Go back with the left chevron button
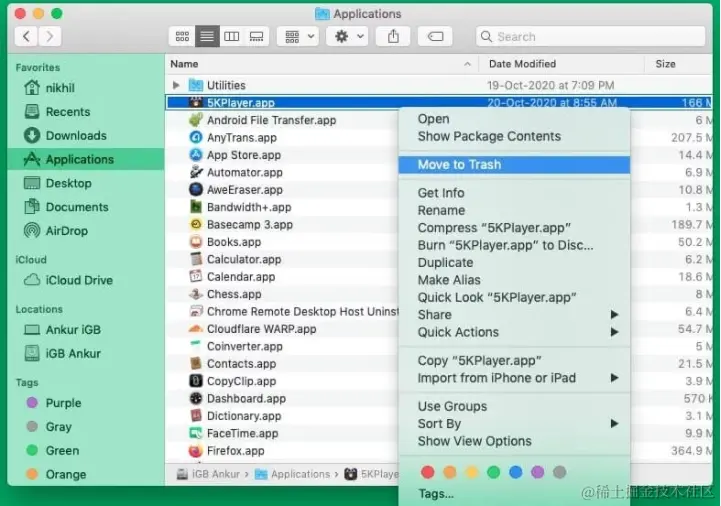Viewport: 721px width, 506px height. pyautogui.click(x=26, y=36)
